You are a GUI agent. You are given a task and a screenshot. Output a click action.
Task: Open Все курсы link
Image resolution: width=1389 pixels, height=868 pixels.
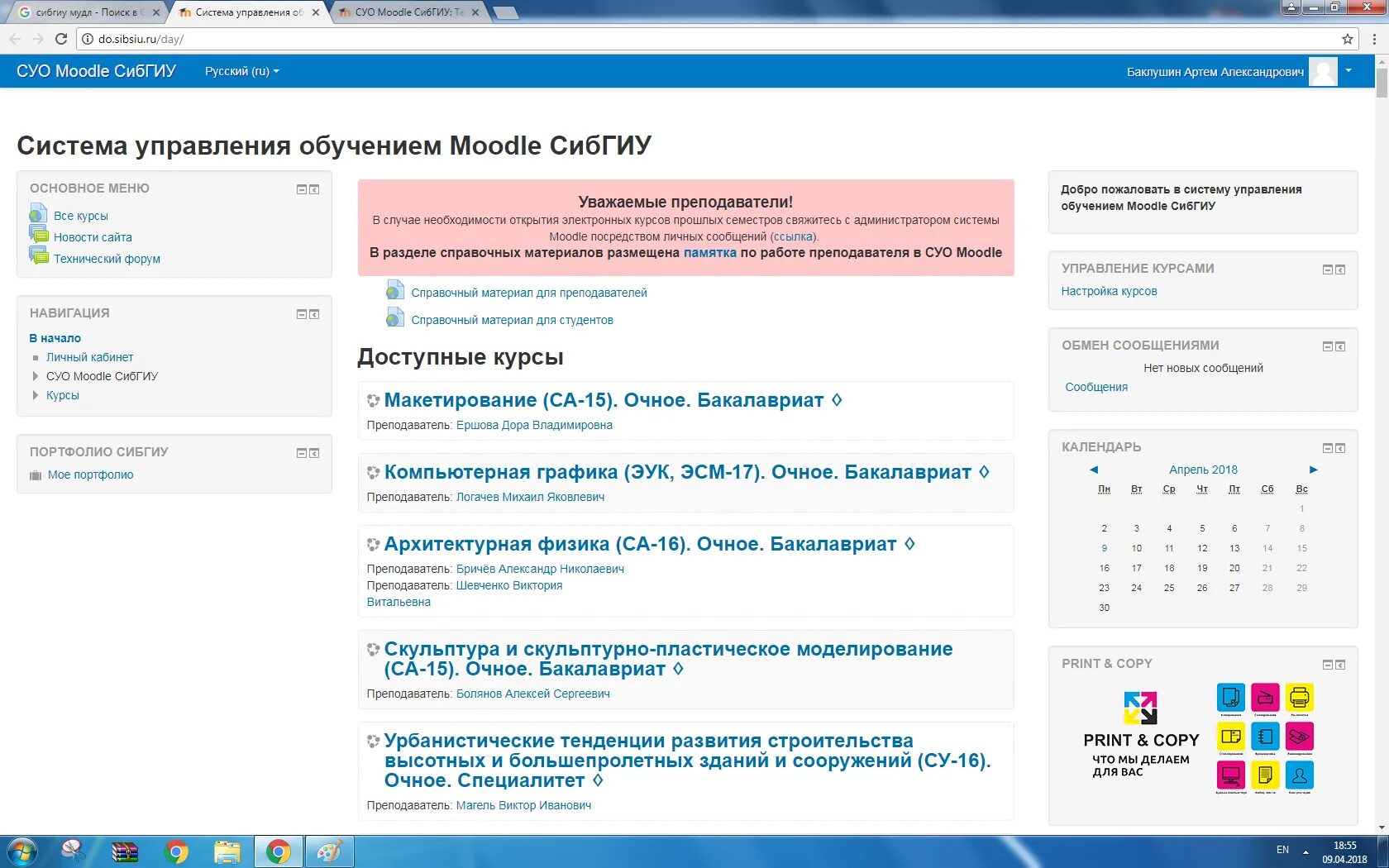[81, 216]
